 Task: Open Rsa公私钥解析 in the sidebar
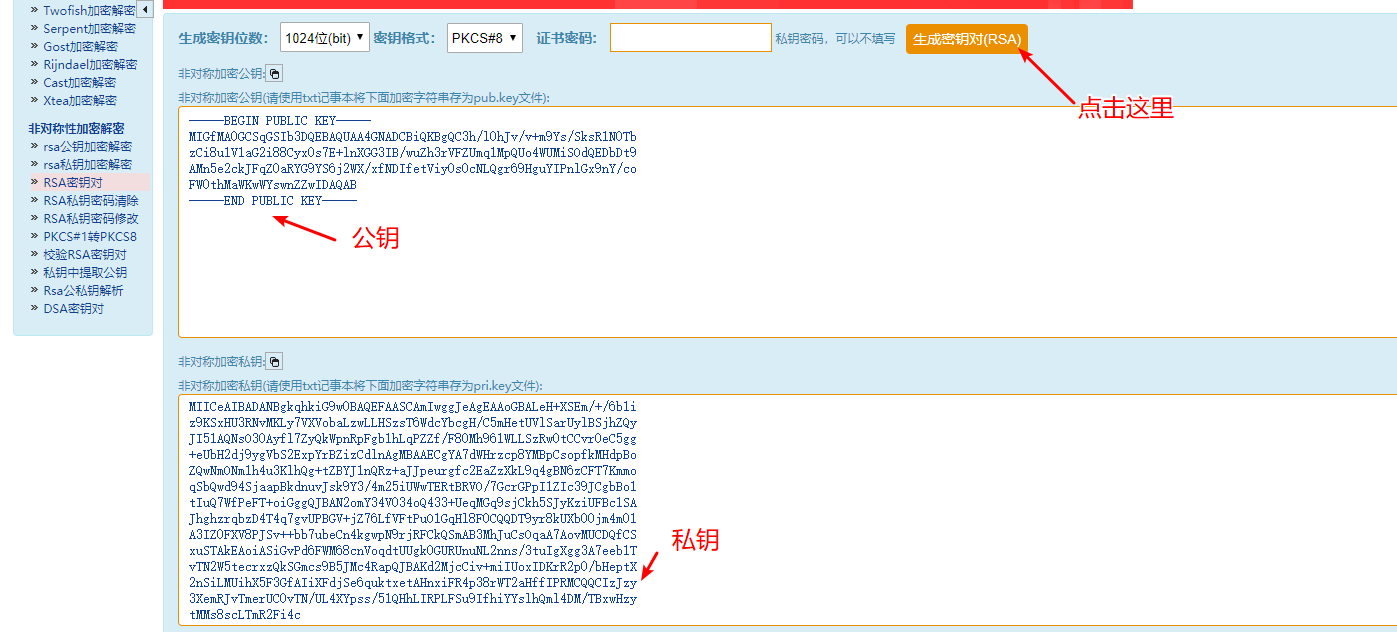pos(83,290)
